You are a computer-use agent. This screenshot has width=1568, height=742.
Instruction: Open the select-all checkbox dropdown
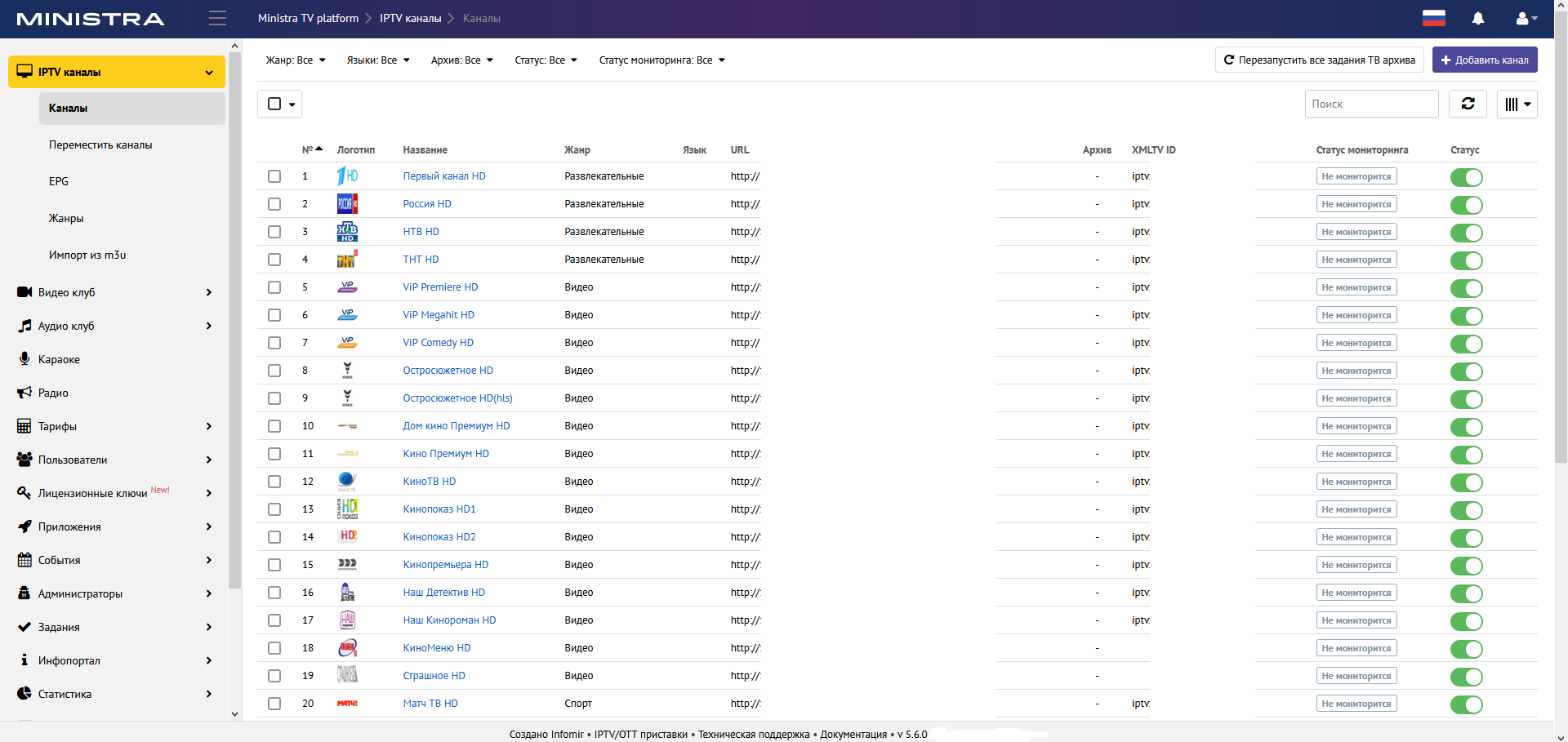click(280, 104)
